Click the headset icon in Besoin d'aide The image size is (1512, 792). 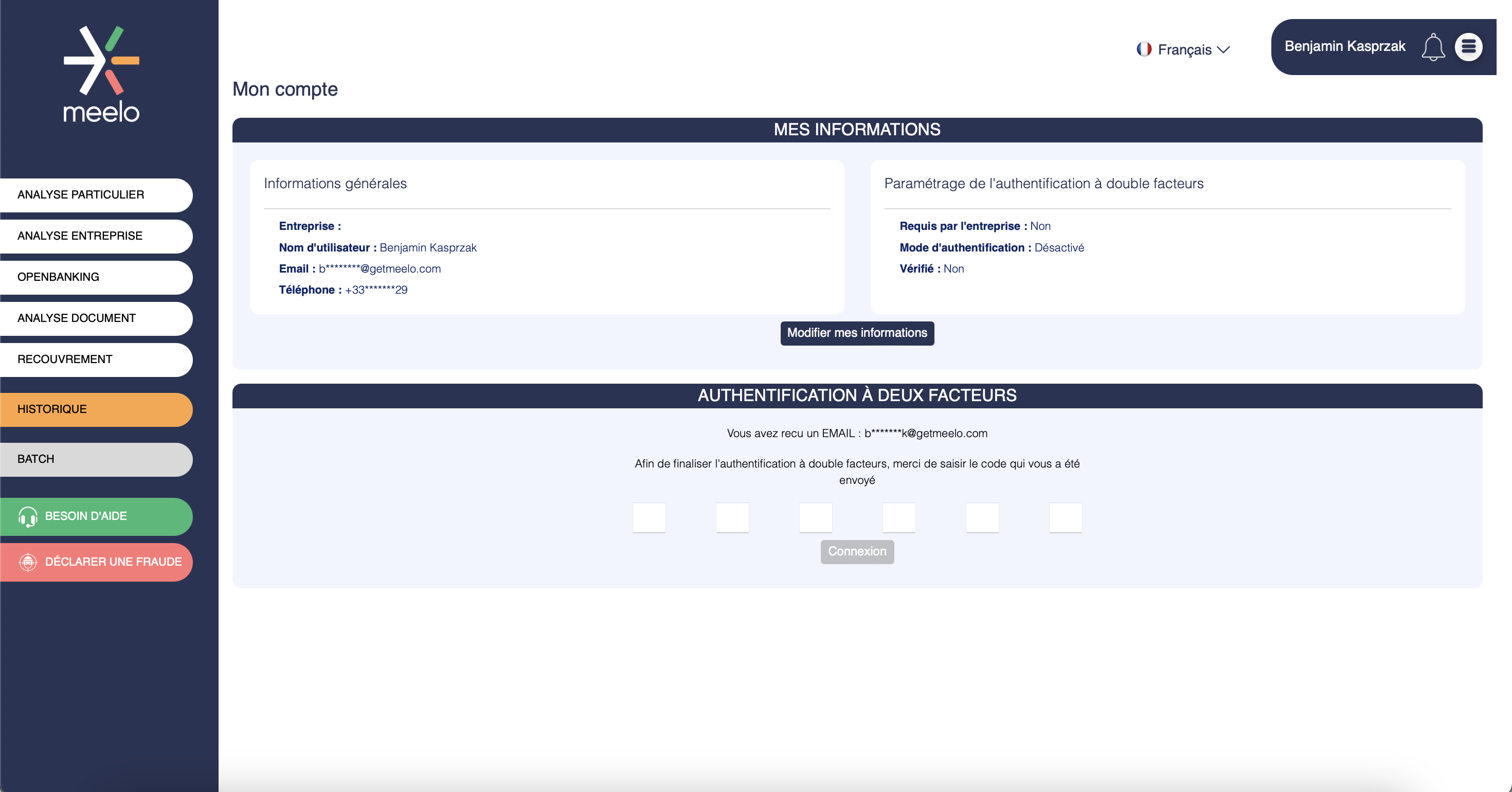[28, 517]
